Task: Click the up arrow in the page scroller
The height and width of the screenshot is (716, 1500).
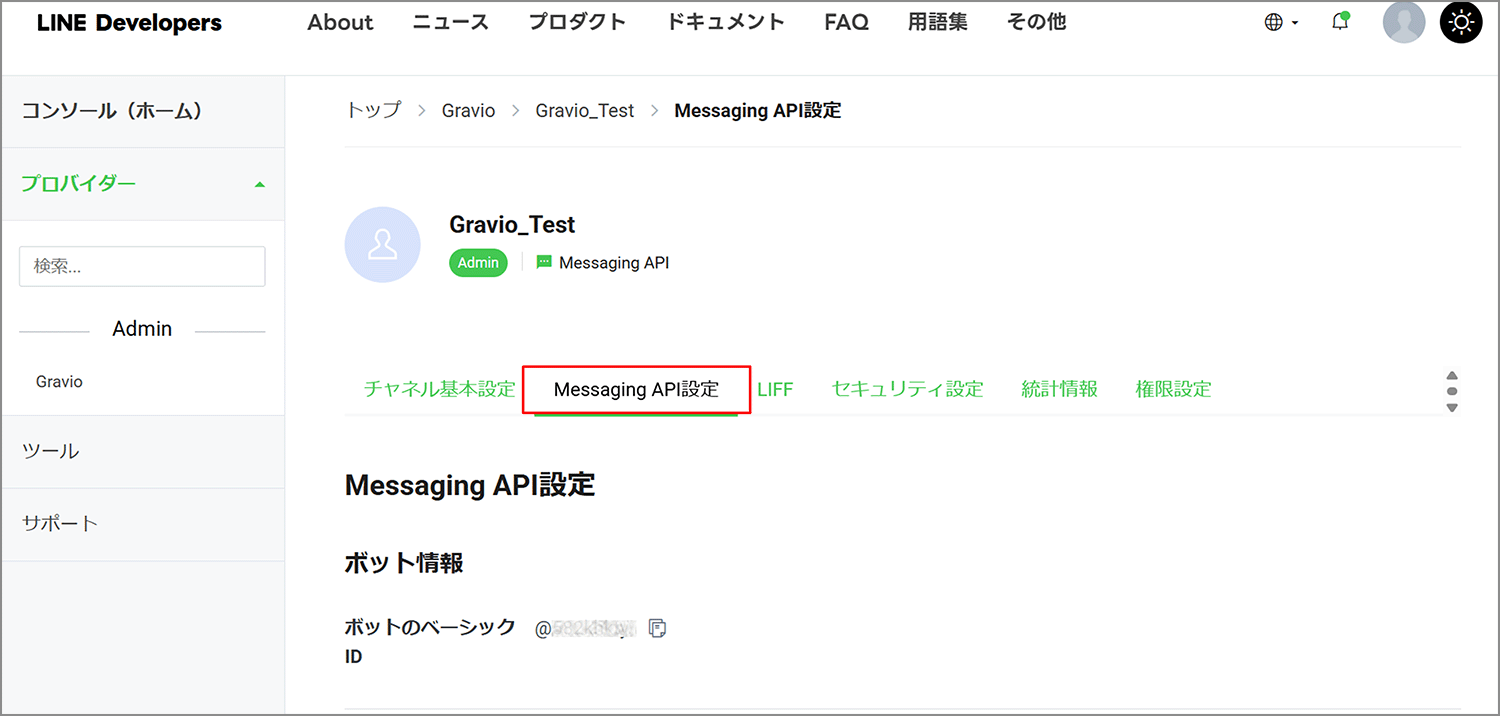Action: pyautogui.click(x=1452, y=375)
